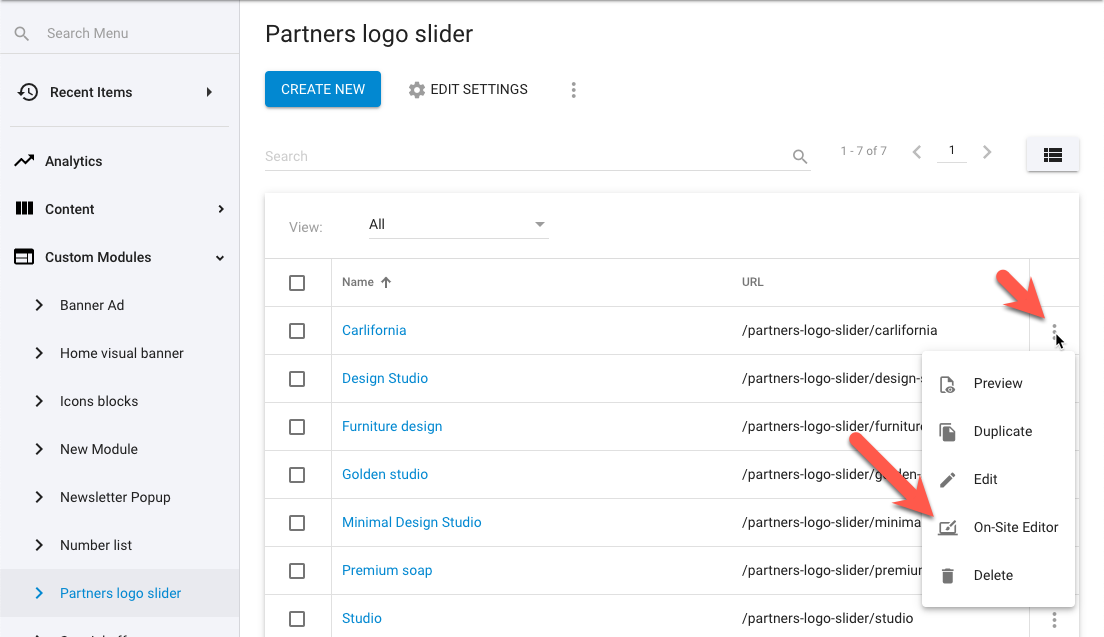
Task: Click the Search Menu field in the sidebar
Action: (130, 33)
